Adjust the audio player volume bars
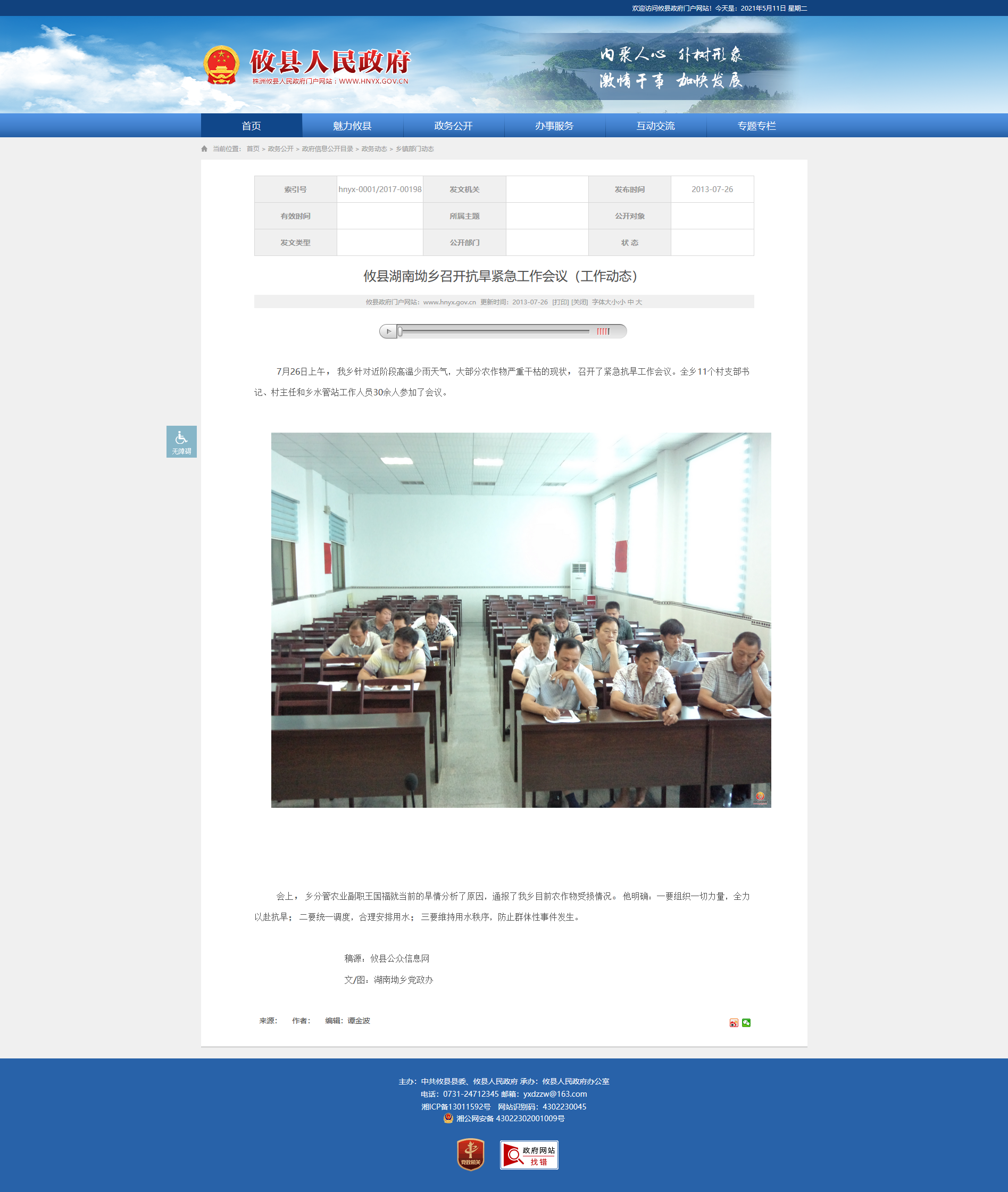The image size is (1008, 1192). tap(603, 332)
